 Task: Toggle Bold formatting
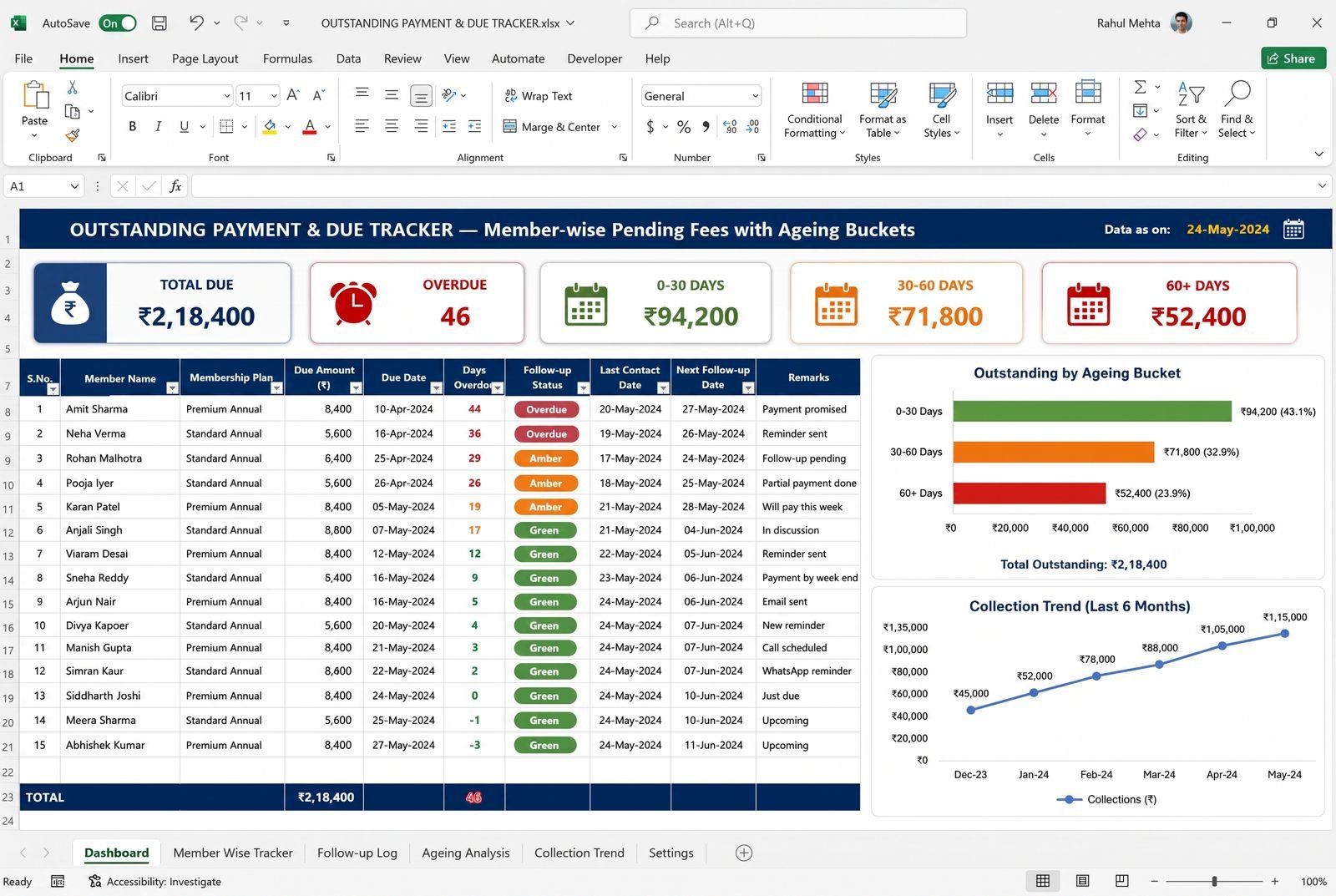[x=132, y=126]
